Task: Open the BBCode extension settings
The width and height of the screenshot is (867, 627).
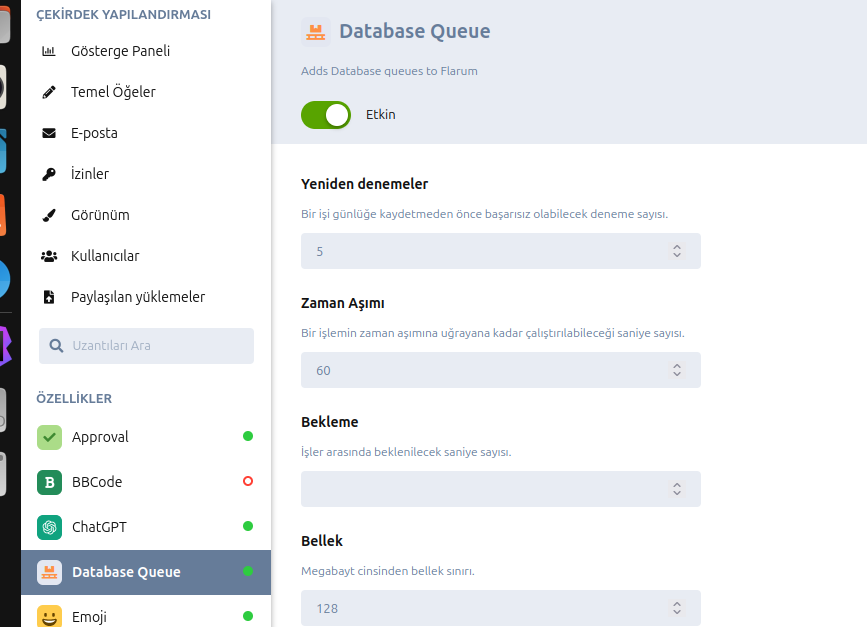Action: pyautogui.click(x=97, y=482)
